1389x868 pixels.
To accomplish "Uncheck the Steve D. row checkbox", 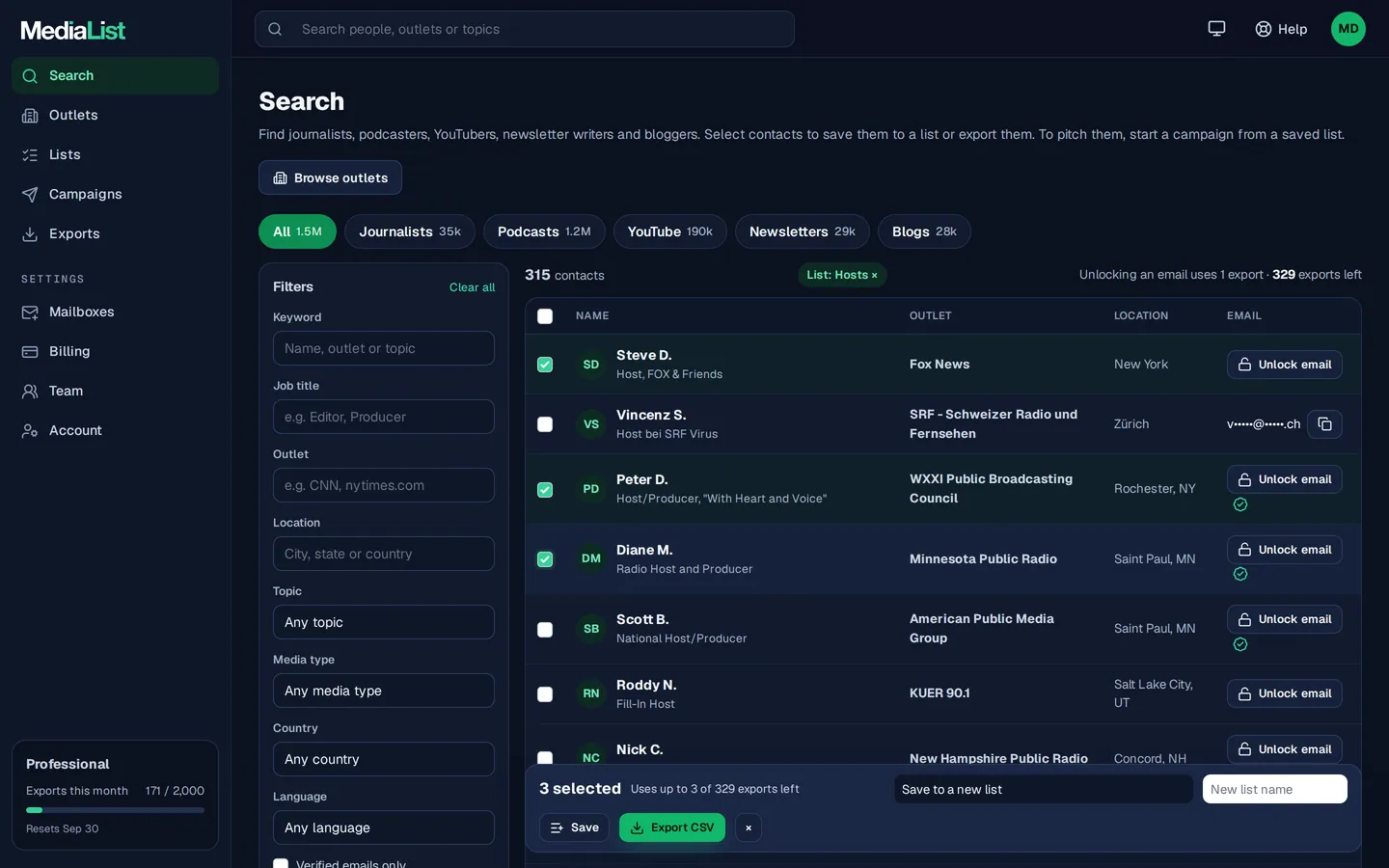I will pos(545,365).
